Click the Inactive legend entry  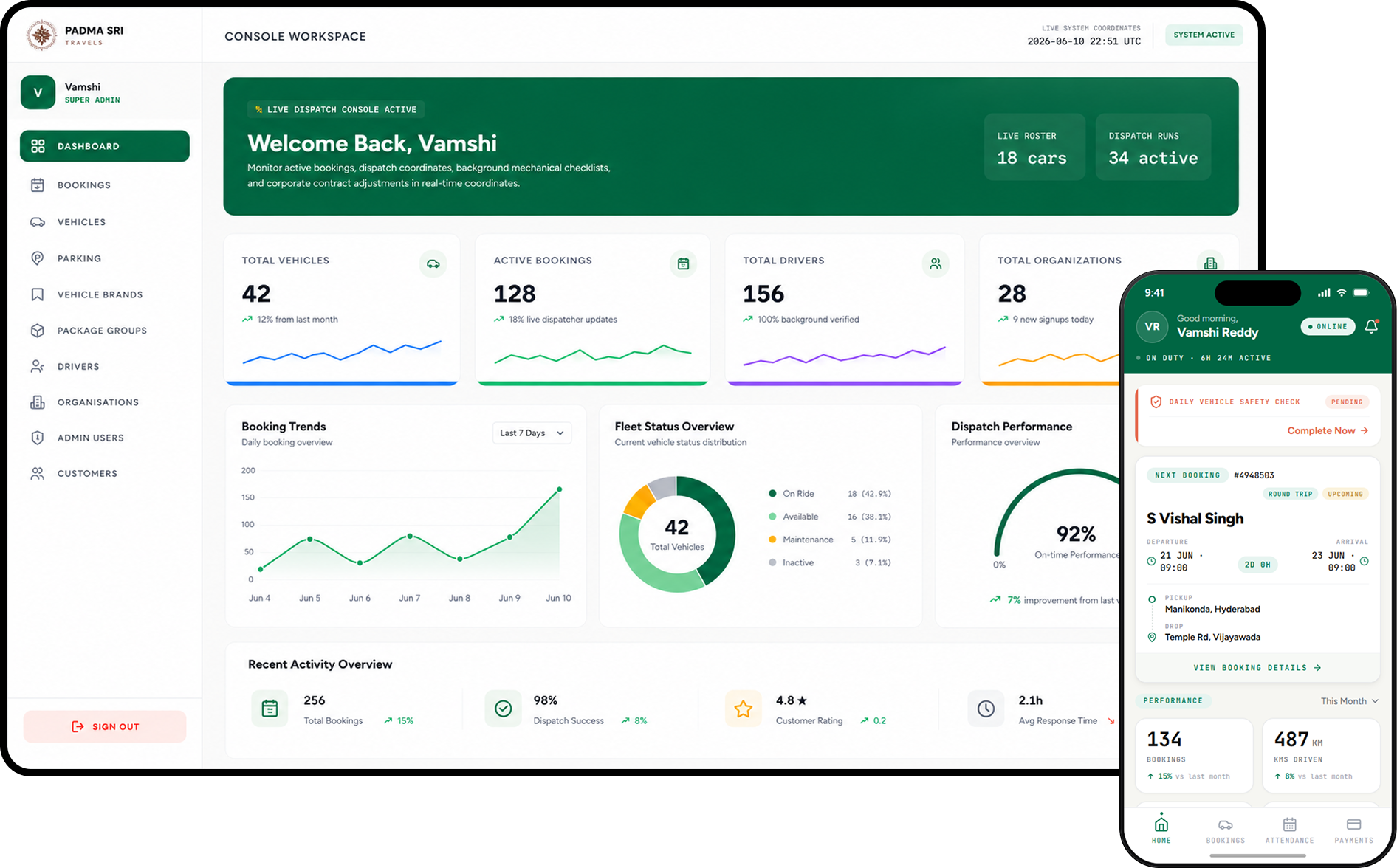[x=830, y=562]
